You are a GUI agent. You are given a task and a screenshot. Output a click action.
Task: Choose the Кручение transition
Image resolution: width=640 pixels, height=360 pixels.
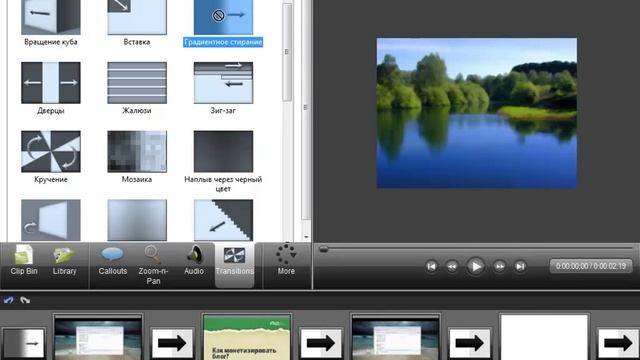[x=51, y=151]
